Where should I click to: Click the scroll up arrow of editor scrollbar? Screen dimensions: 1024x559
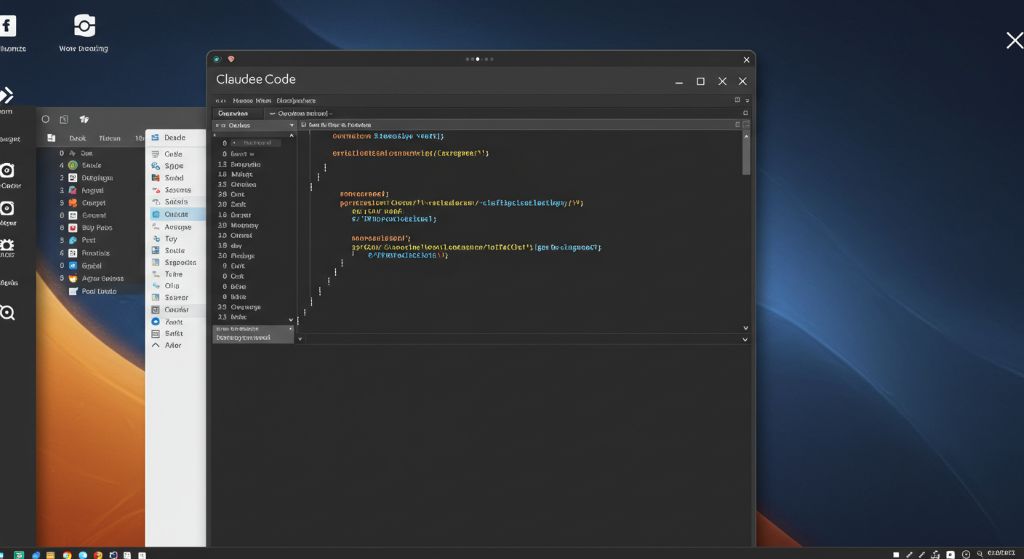coord(746,136)
